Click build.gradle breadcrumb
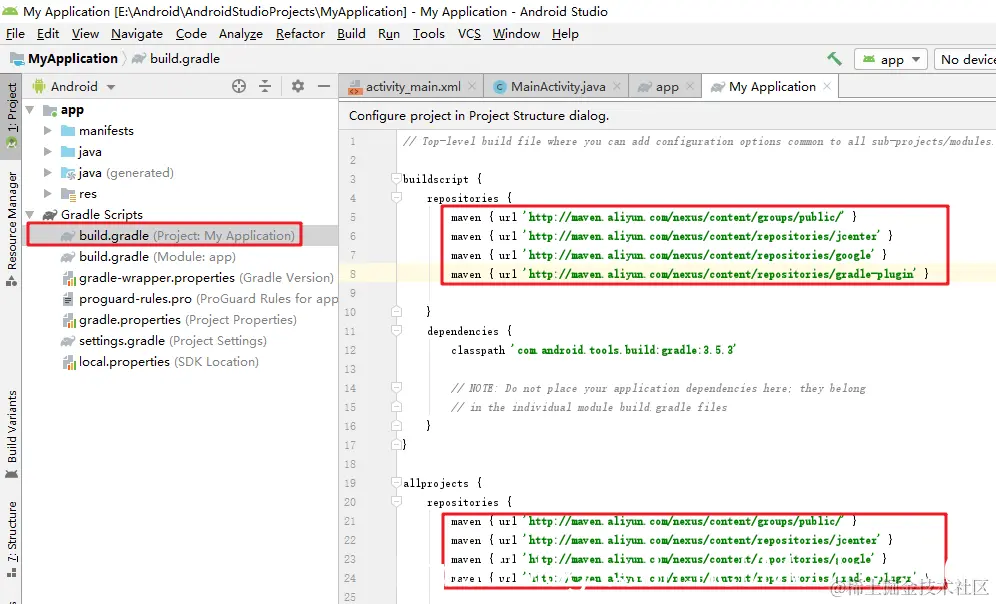This screenshot has width=996, height=604. click(x=176, y=59)
